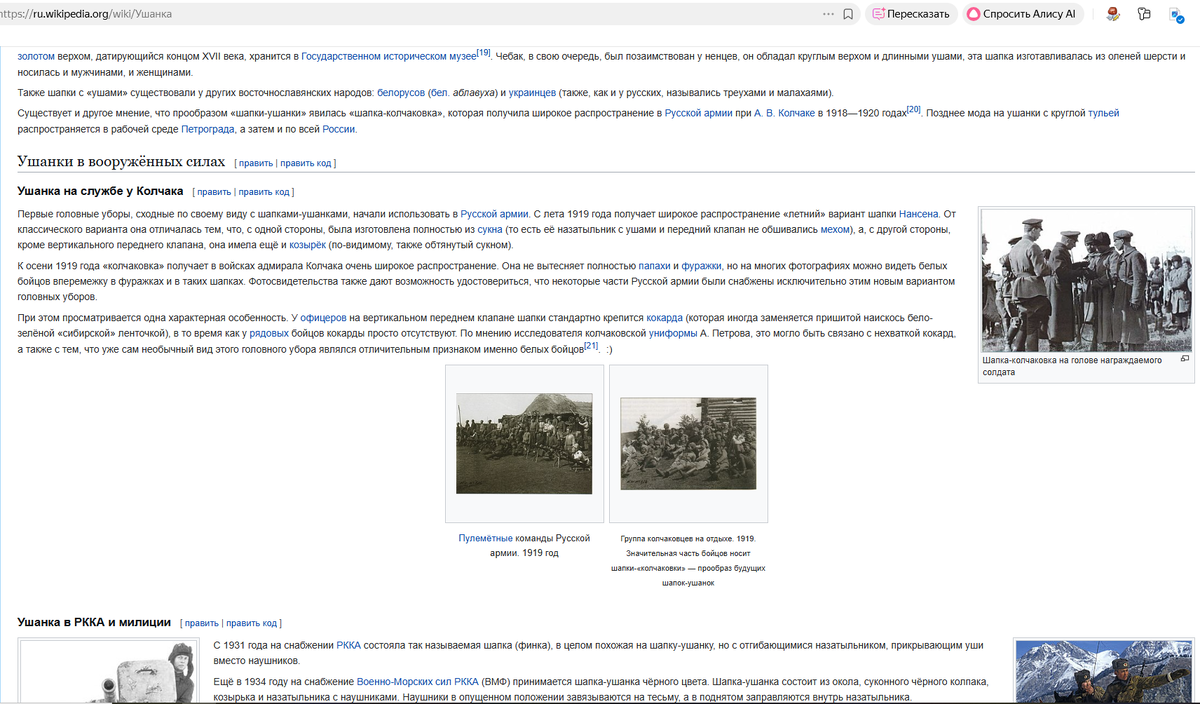Open the three-dots menu in address bar
1200x704 pixels.
pyautogui.click(x=827, y=14)
